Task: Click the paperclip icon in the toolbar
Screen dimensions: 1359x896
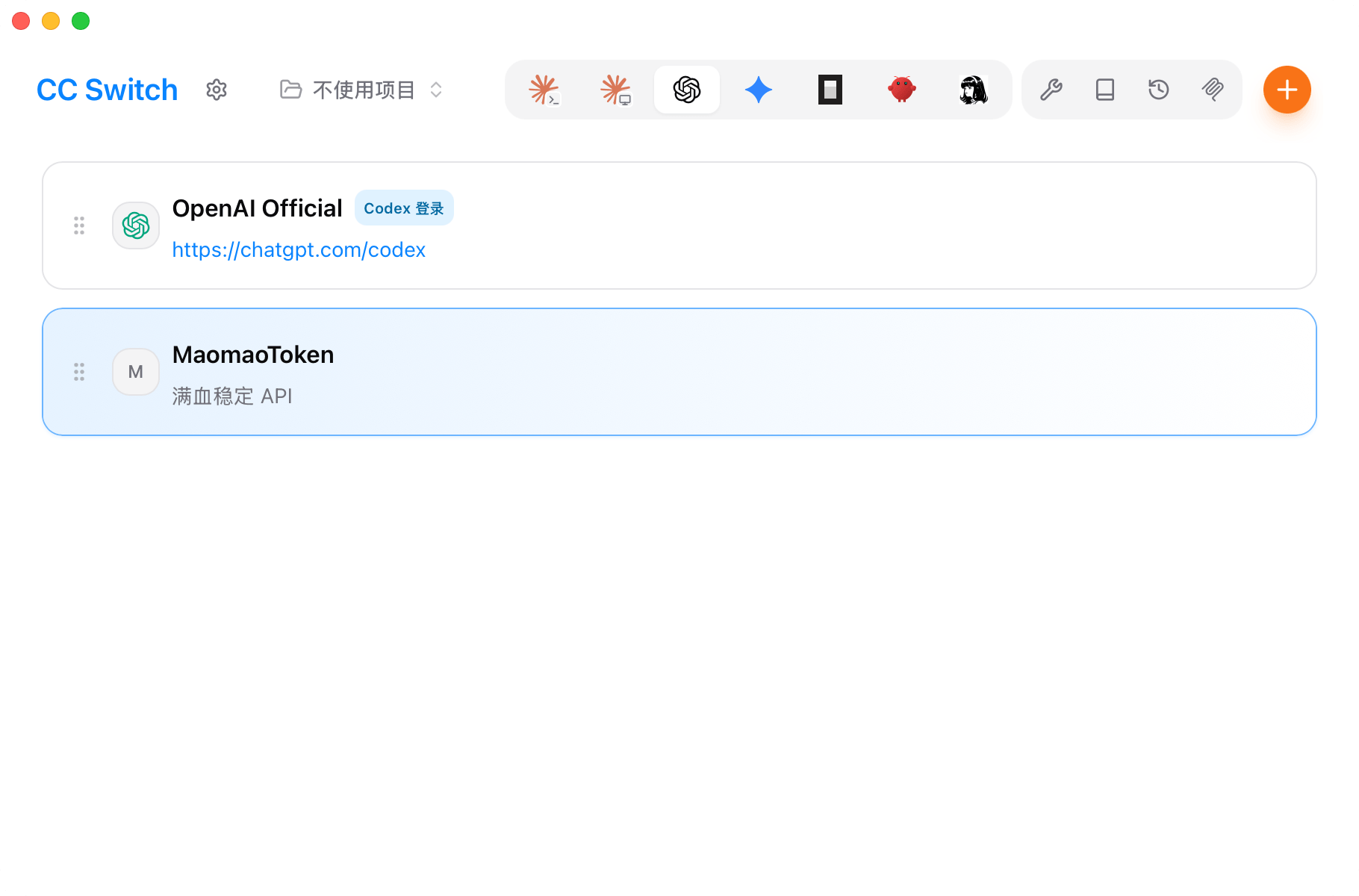Action: point(1213,90)
